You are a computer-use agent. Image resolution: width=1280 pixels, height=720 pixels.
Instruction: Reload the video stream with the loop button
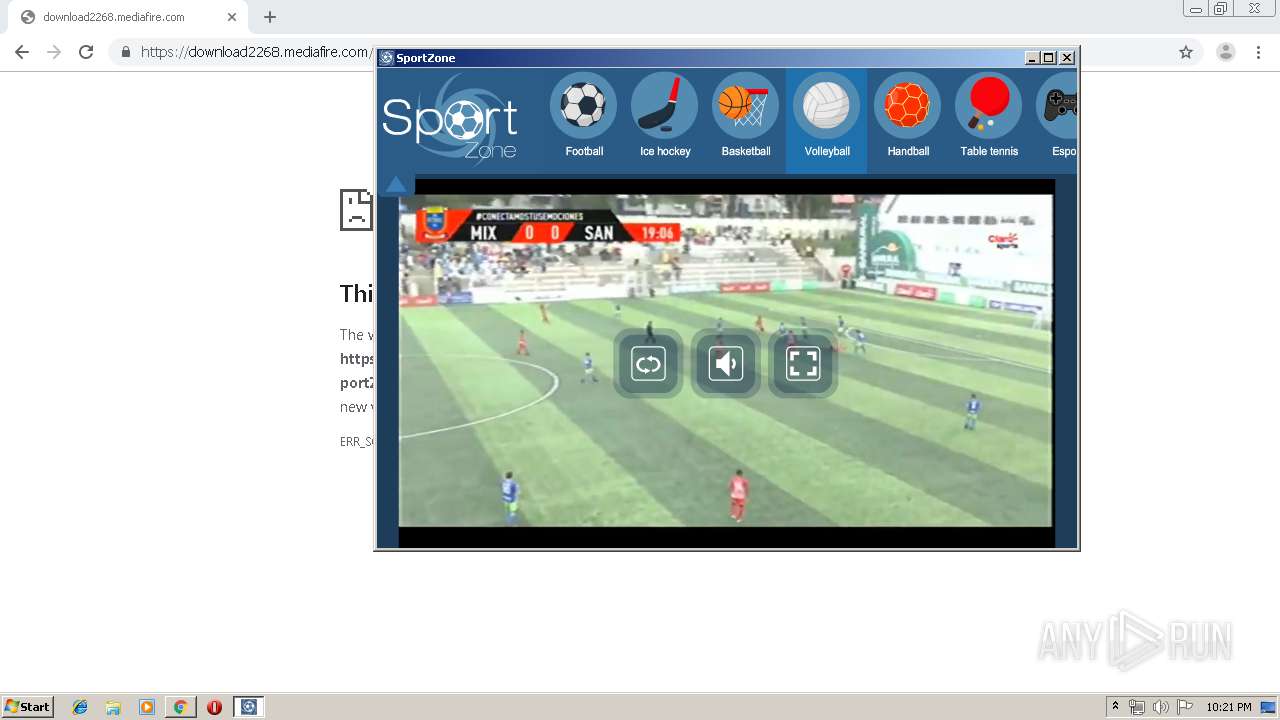(648, 363)
